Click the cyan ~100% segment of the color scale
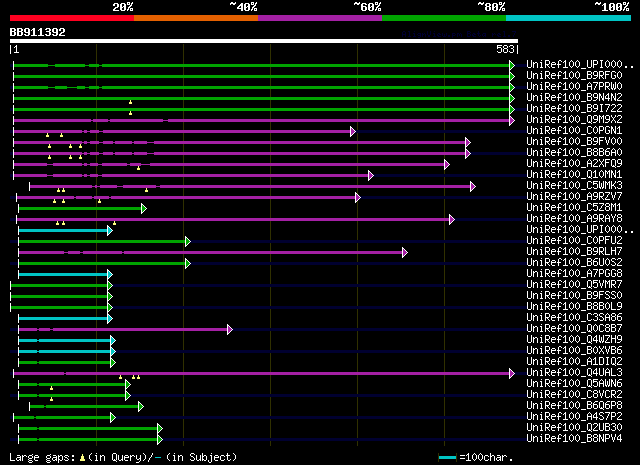 coord(569,18)
